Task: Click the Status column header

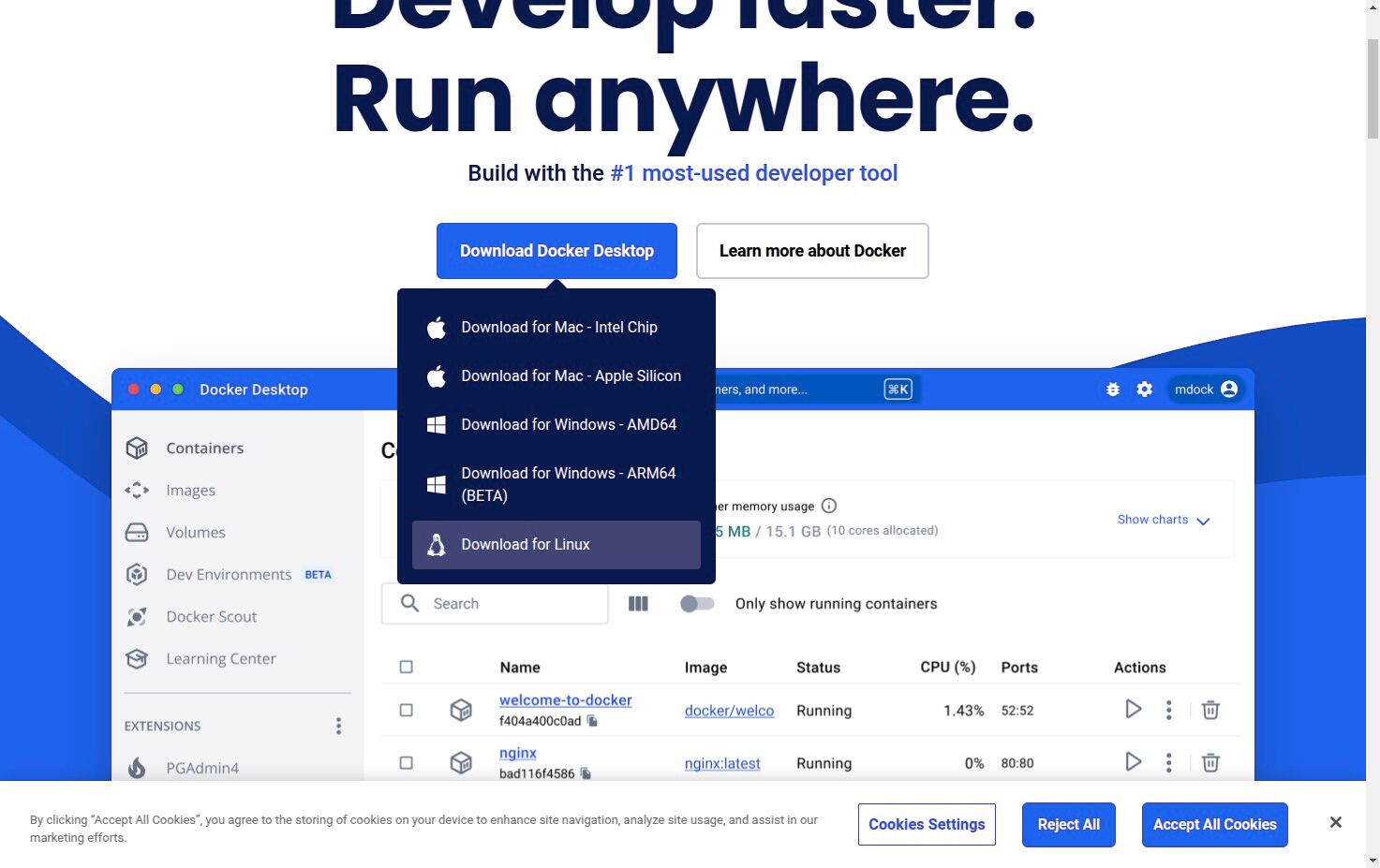Action: [818, 668]
